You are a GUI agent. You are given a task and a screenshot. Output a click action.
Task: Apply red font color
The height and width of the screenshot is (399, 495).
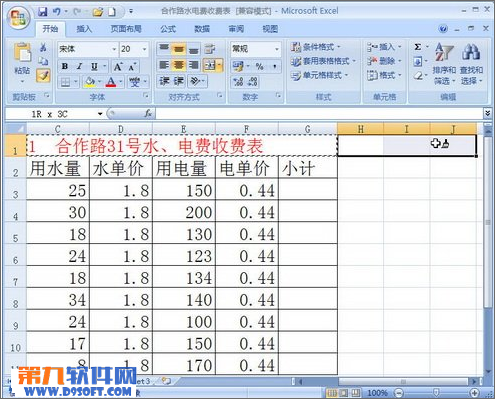pos(111,82)
